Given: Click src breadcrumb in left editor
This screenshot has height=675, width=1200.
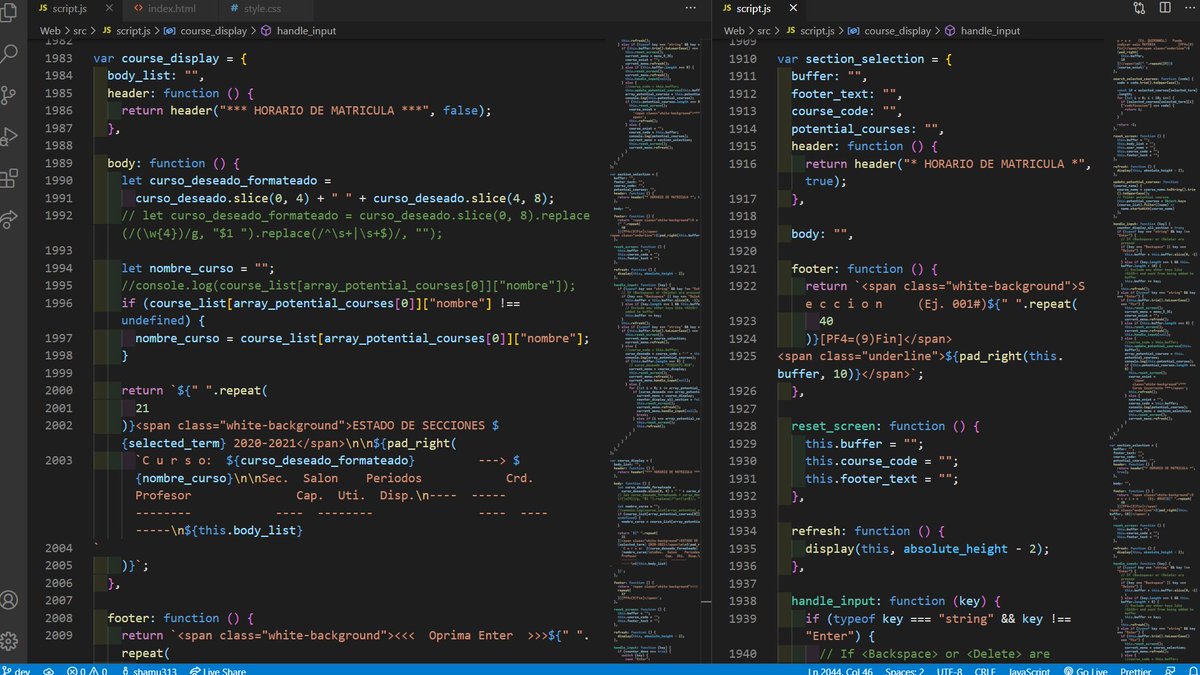Looking at the screenshot, I should point(82,31).
